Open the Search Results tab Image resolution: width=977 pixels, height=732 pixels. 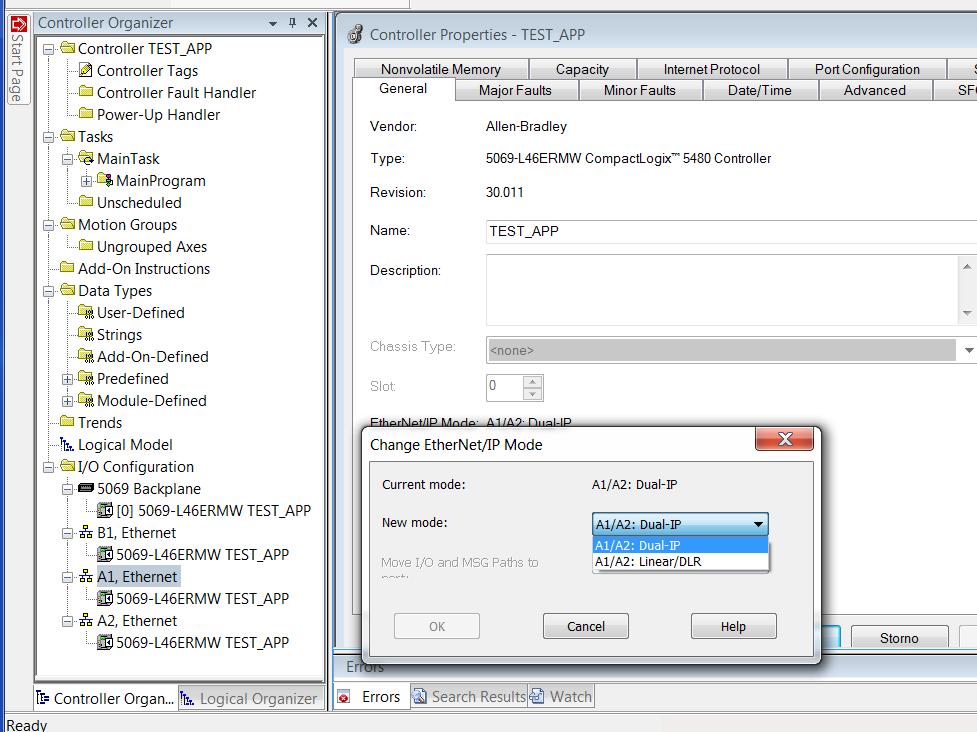pos(469,696)
